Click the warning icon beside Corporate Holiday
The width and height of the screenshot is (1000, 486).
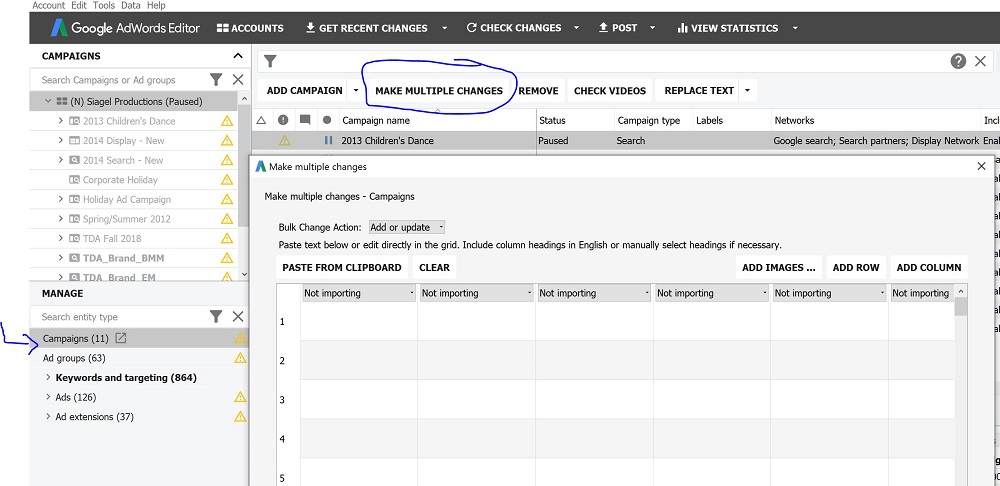click(x=227, y=180)
